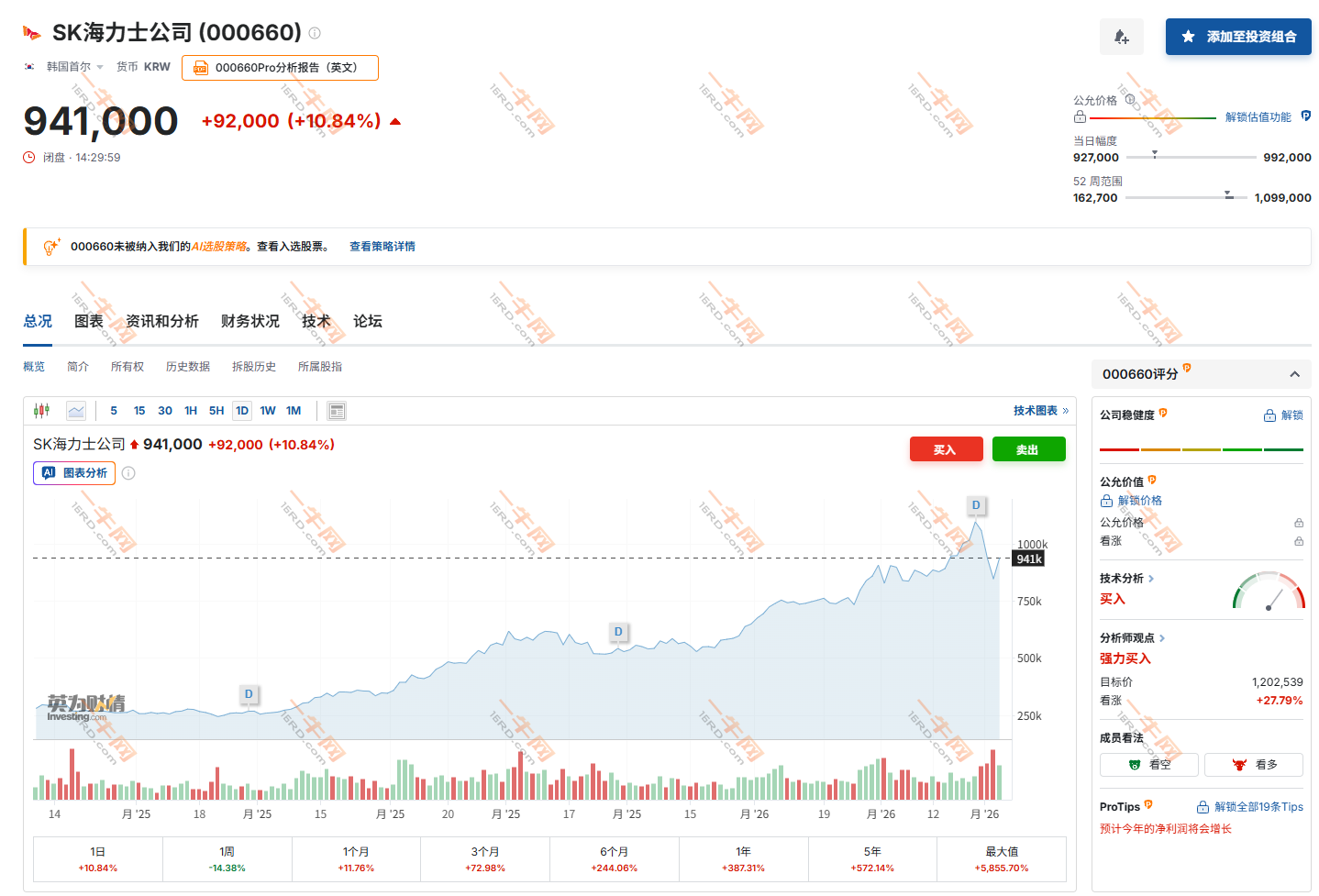Screen dimensions: 1319x896
Task: Click the lock icon under 公允价格 header
Action: point(1080,117)
